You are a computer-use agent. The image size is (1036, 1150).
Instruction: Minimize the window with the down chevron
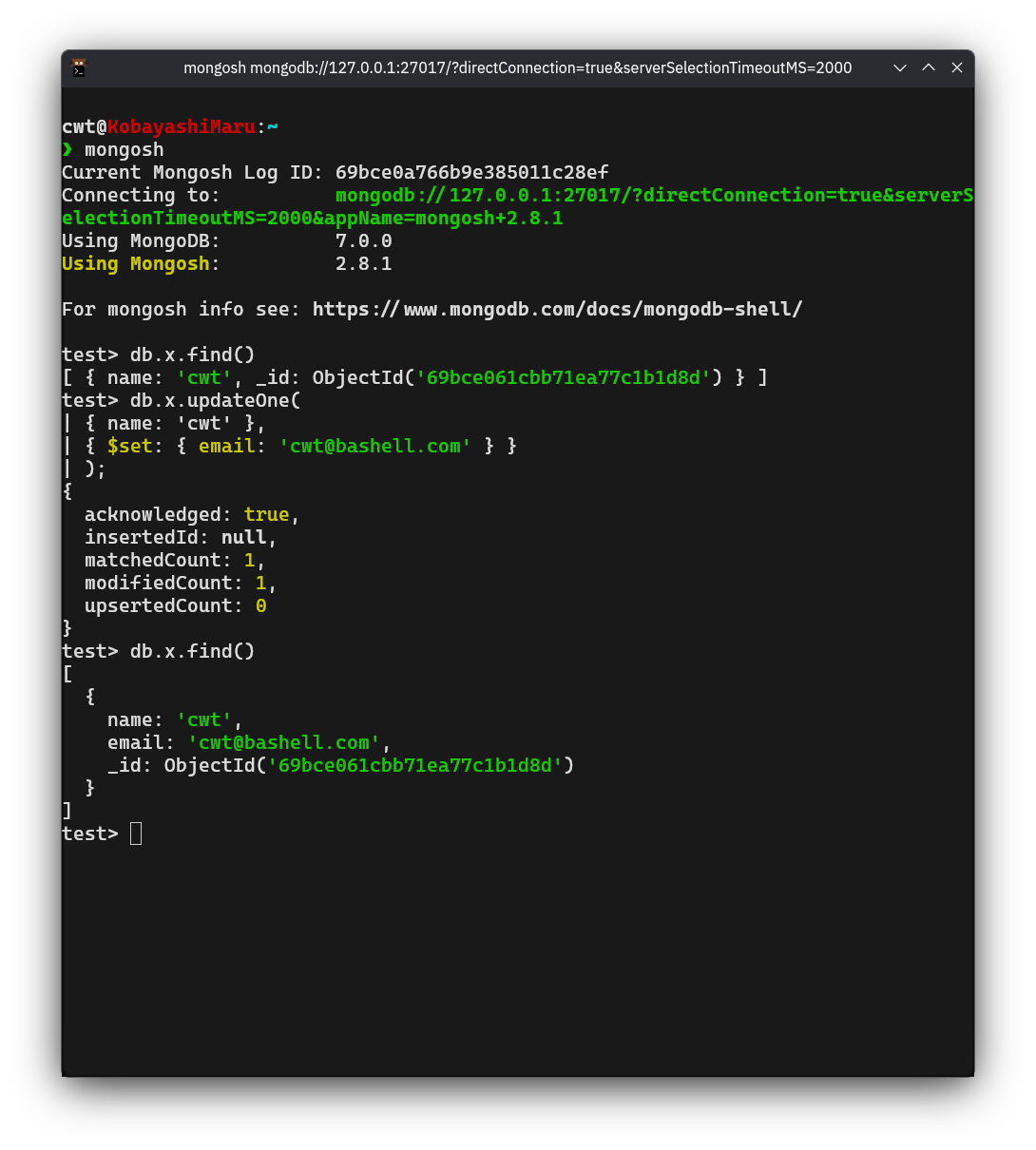(900, 67)
